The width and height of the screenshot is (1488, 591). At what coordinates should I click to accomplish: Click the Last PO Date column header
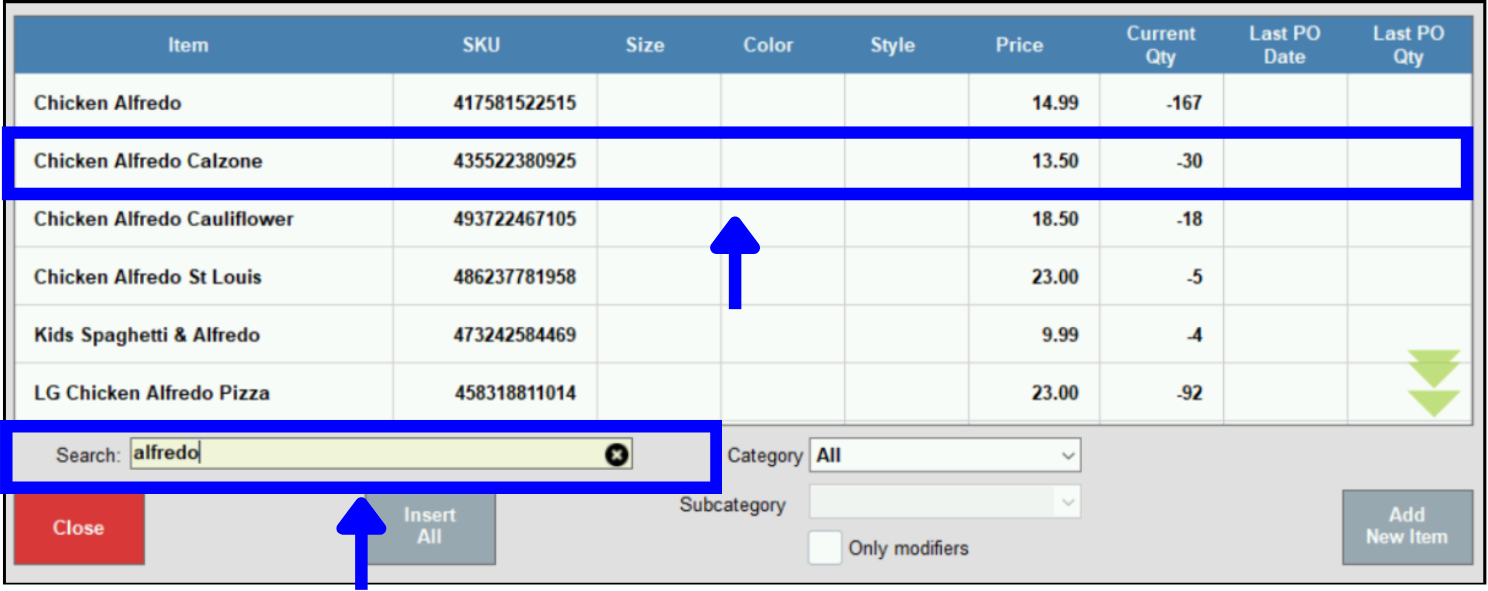1284,45
